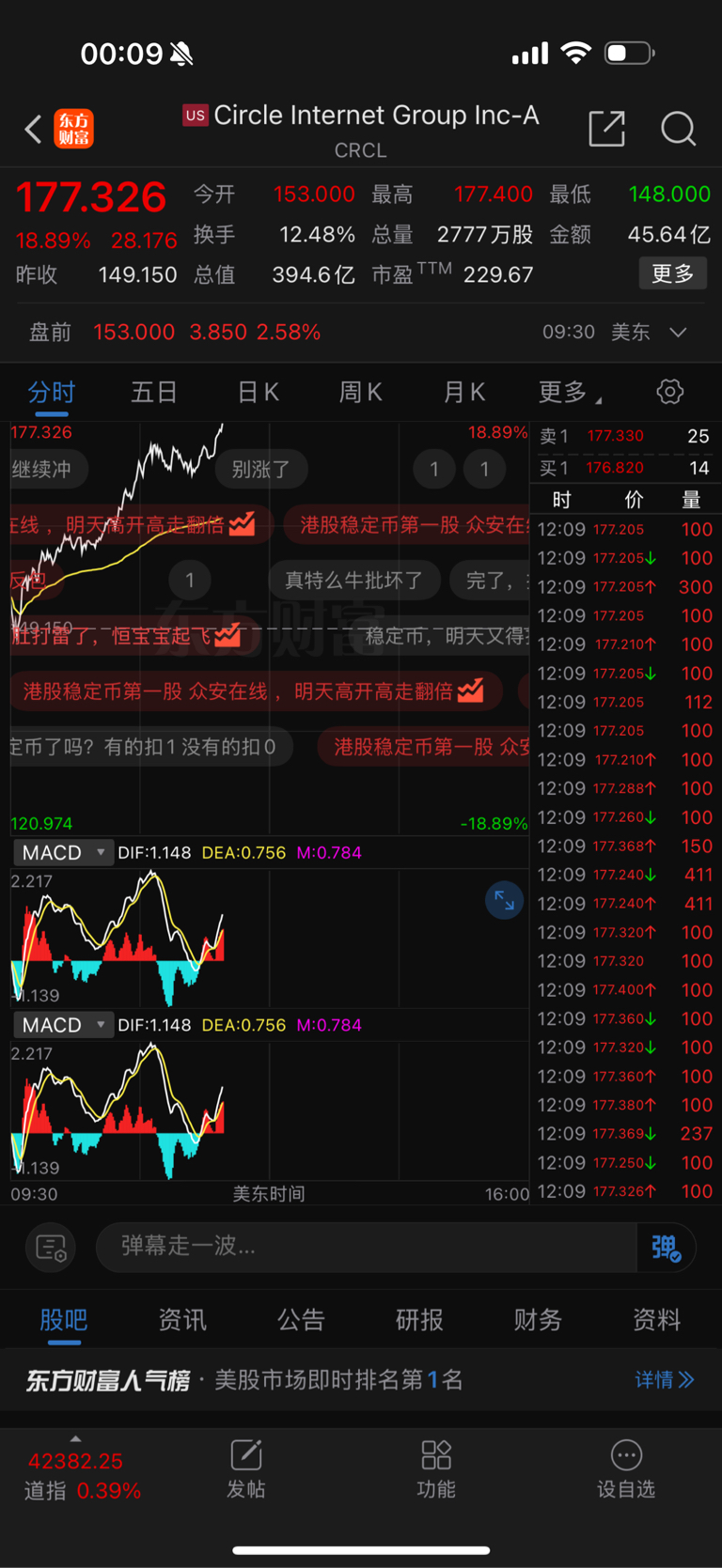Tap the 市盈TTM 229.67 value

coord(498,274)
